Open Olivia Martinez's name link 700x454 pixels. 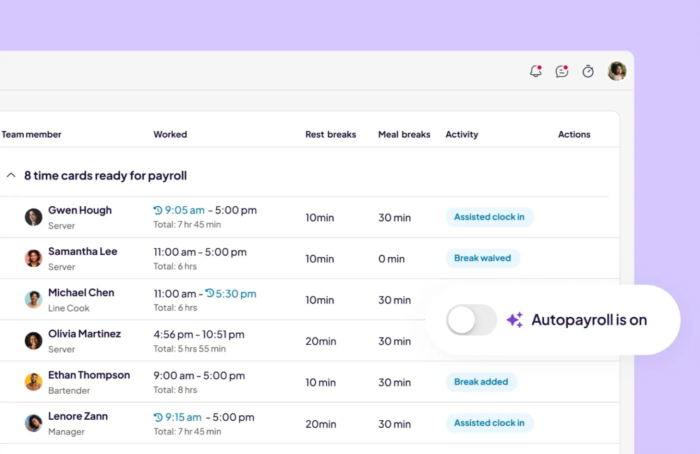click(x=84, y=333)
